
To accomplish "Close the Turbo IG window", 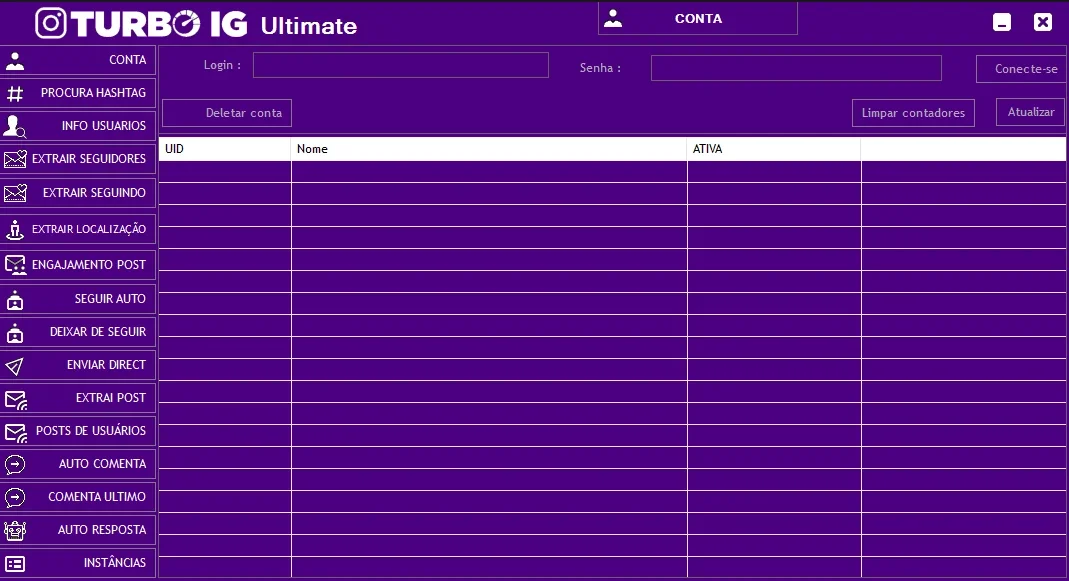I will click(1042, 23).
